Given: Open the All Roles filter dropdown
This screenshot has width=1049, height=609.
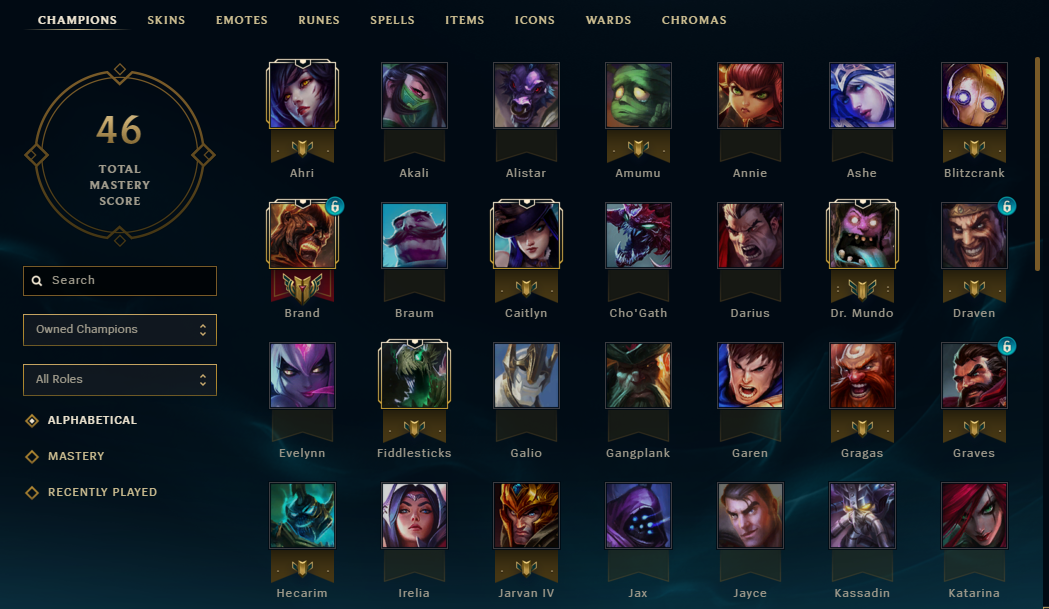Looking at the screenshot, I should [x=120, y=379].
